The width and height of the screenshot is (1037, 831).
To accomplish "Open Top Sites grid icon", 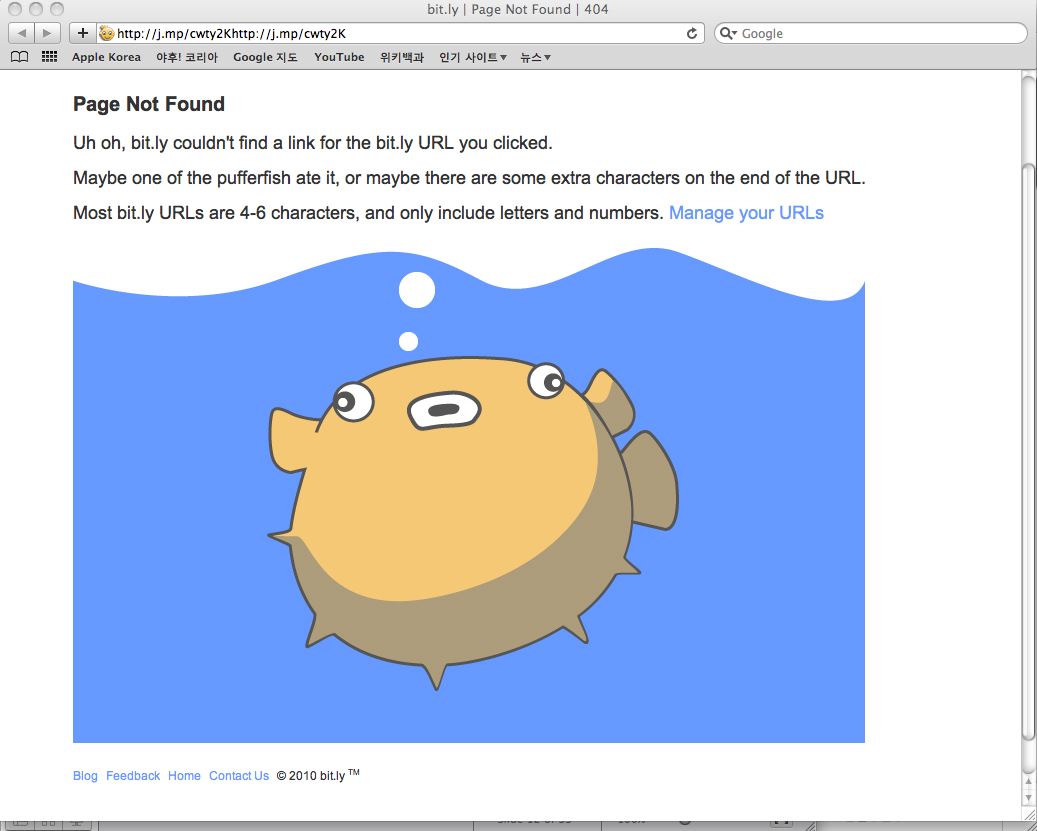I will point(49,57).
